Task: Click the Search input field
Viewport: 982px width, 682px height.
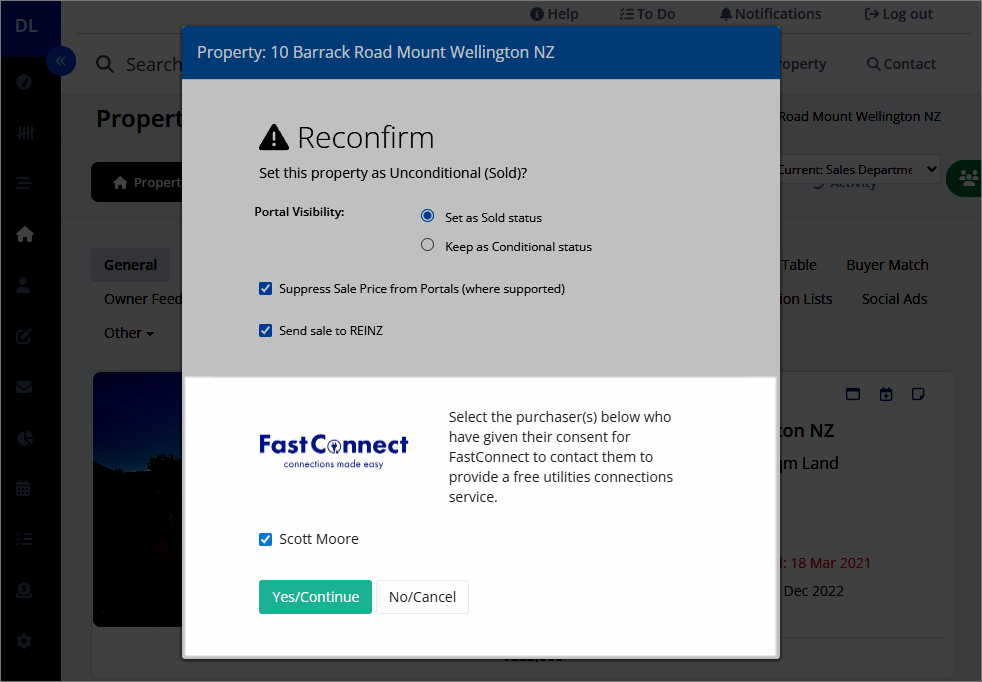Action: coord(153,64)
